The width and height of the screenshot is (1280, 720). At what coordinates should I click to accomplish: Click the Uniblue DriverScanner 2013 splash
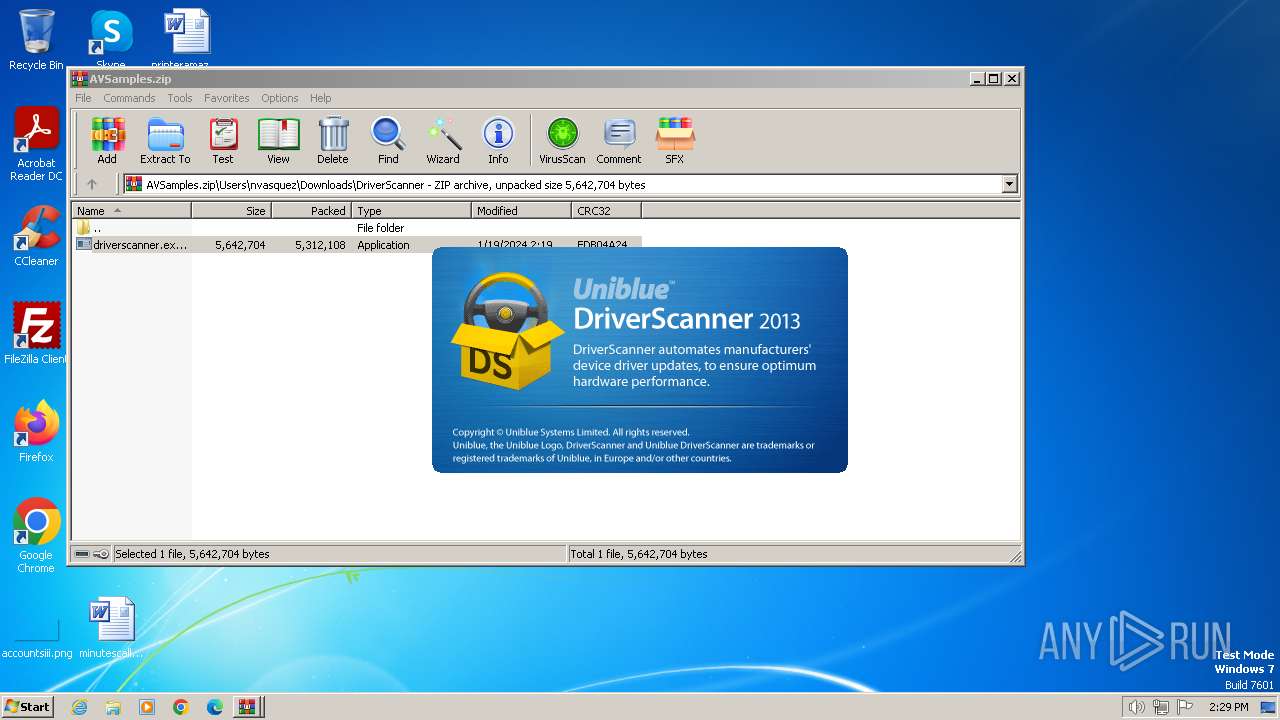pos(640,360)
